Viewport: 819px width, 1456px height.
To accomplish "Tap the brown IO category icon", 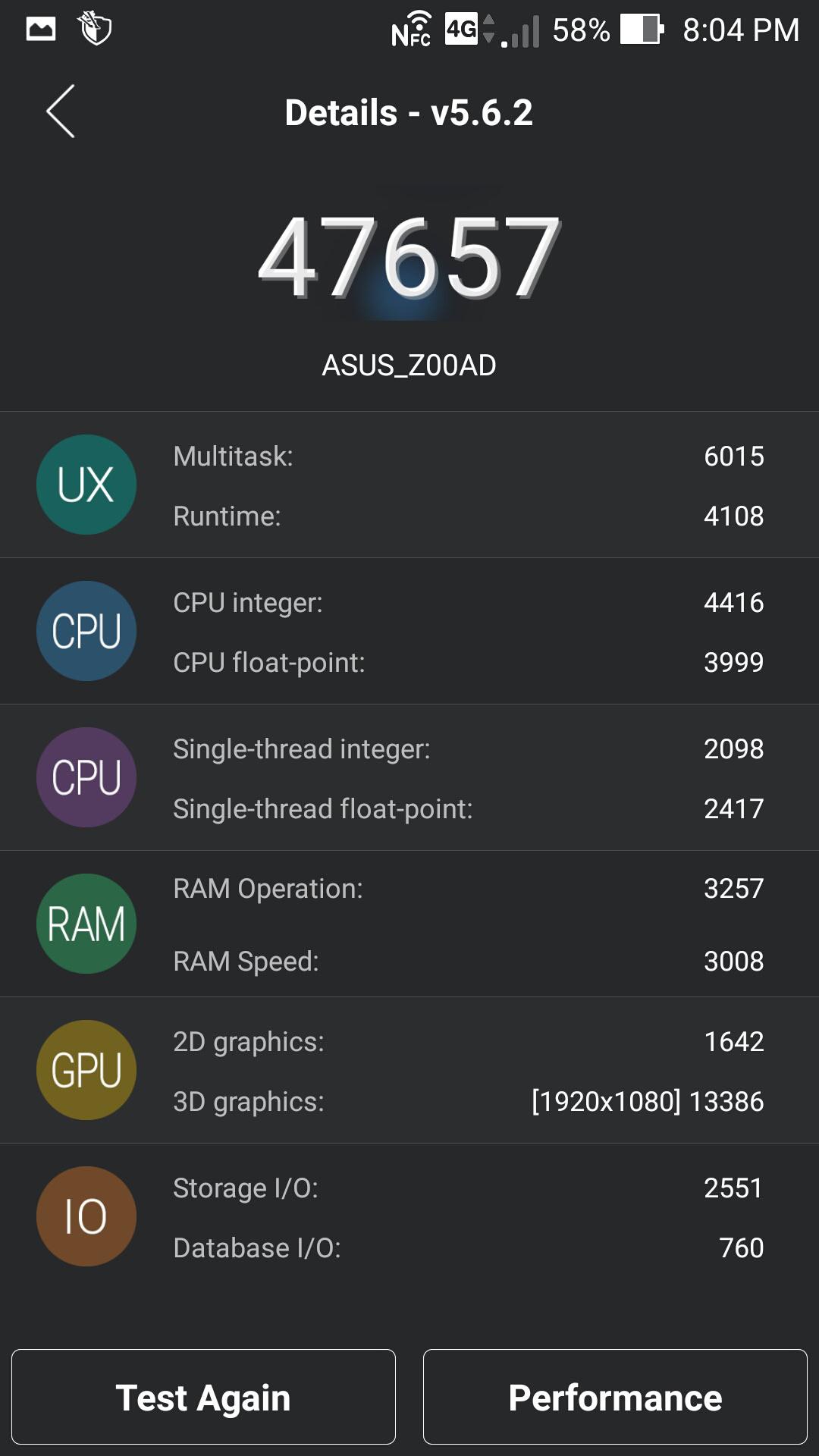I will point(86,1216).
